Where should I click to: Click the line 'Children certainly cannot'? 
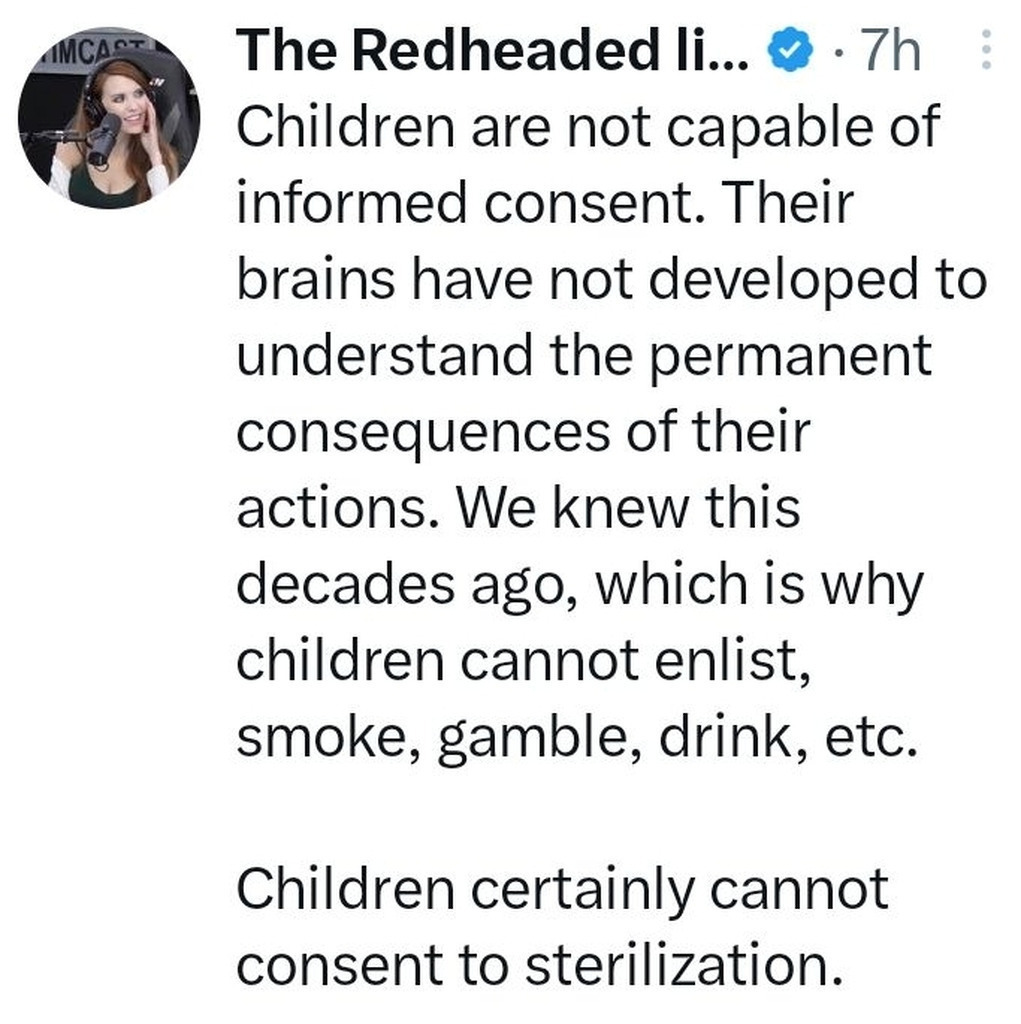coord(562,891)
